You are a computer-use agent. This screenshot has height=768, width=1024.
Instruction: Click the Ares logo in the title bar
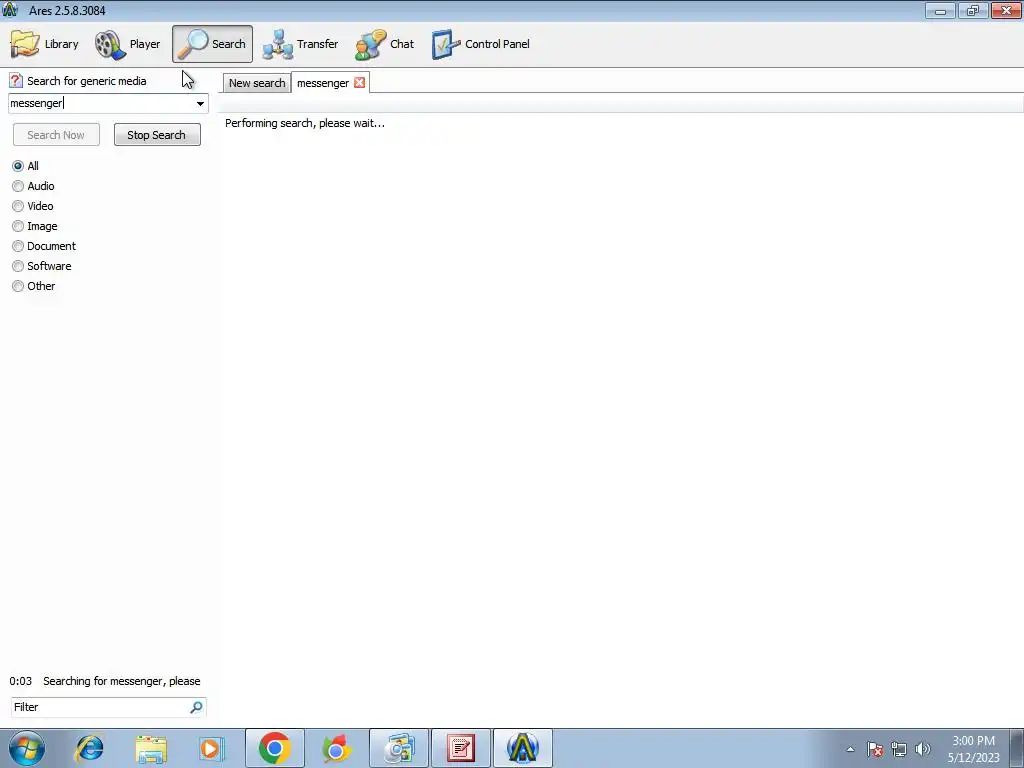pos(10,10)
